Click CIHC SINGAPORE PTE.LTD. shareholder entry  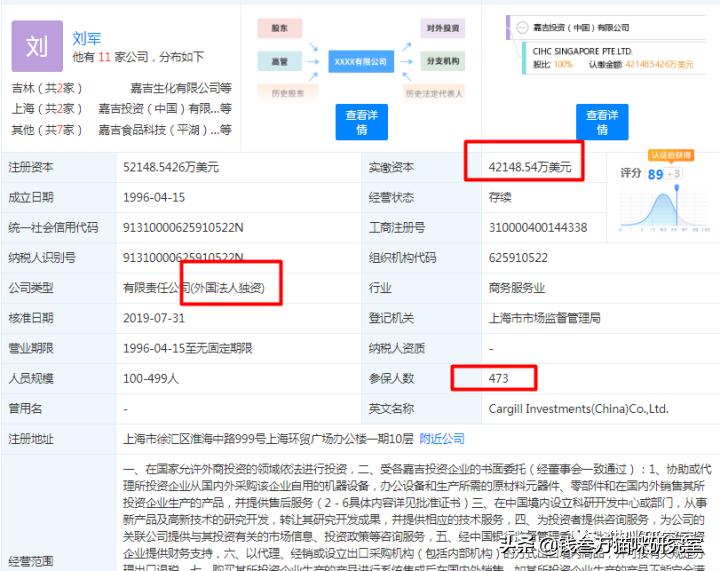click(x=582, y=51)
